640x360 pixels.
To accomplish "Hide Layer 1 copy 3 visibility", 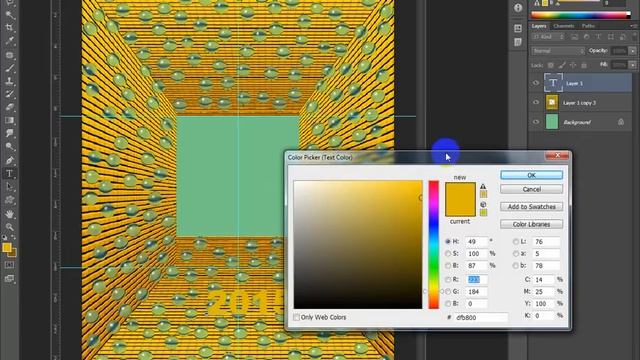I will click(536, 102).
